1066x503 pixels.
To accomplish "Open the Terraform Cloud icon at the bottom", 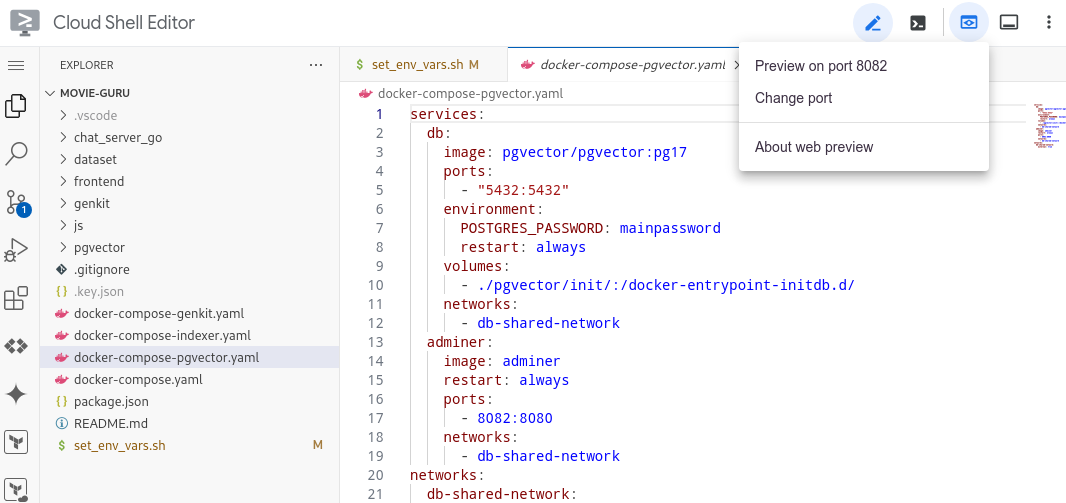I will (16, 489).
